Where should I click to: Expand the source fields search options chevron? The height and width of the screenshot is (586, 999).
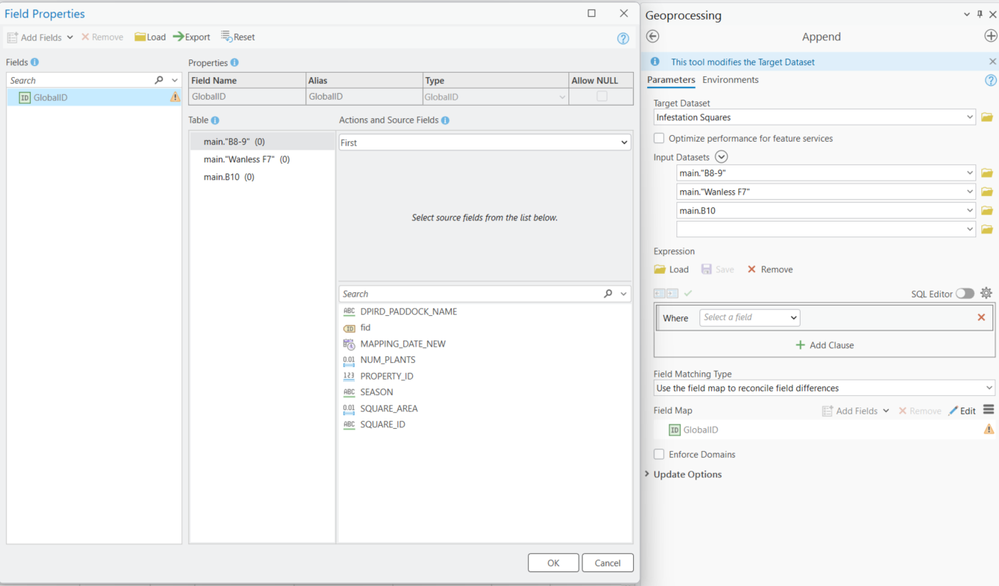(x=624, y=294)
